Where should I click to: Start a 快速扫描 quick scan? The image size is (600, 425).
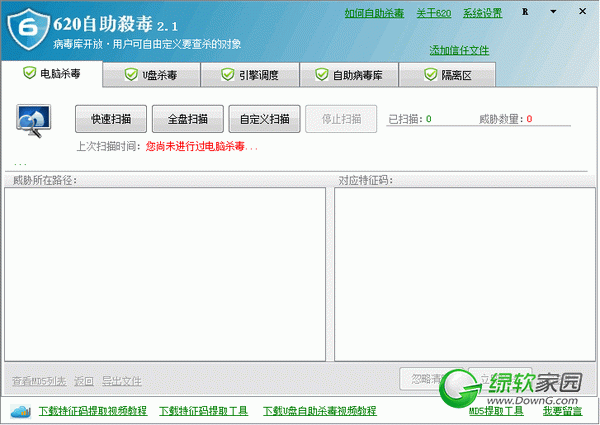[111, 119]
